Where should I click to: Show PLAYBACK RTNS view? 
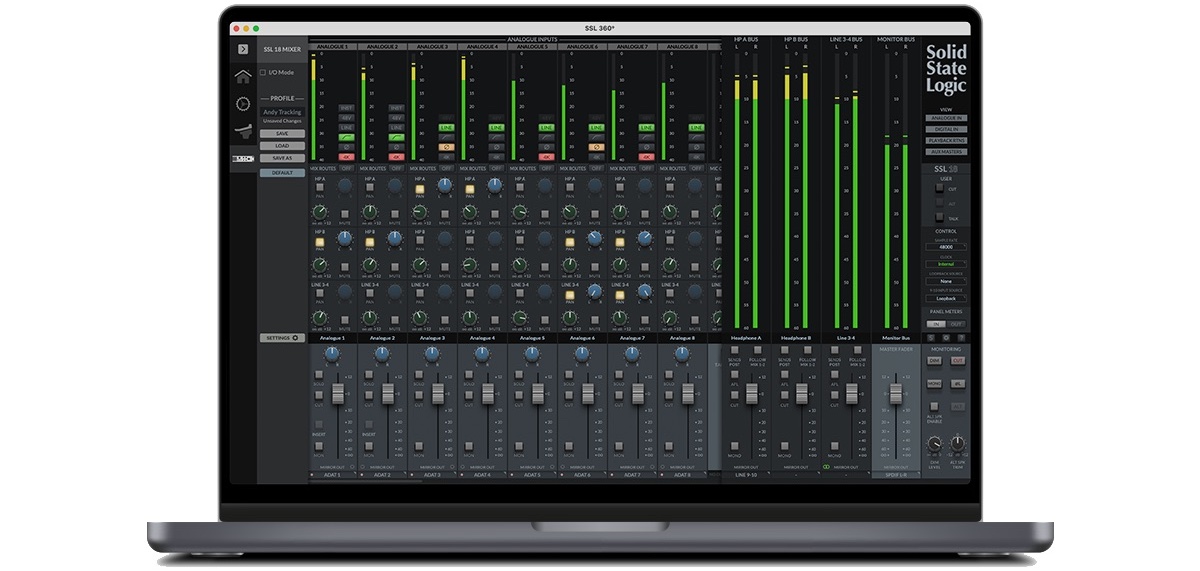click(945, 140)
